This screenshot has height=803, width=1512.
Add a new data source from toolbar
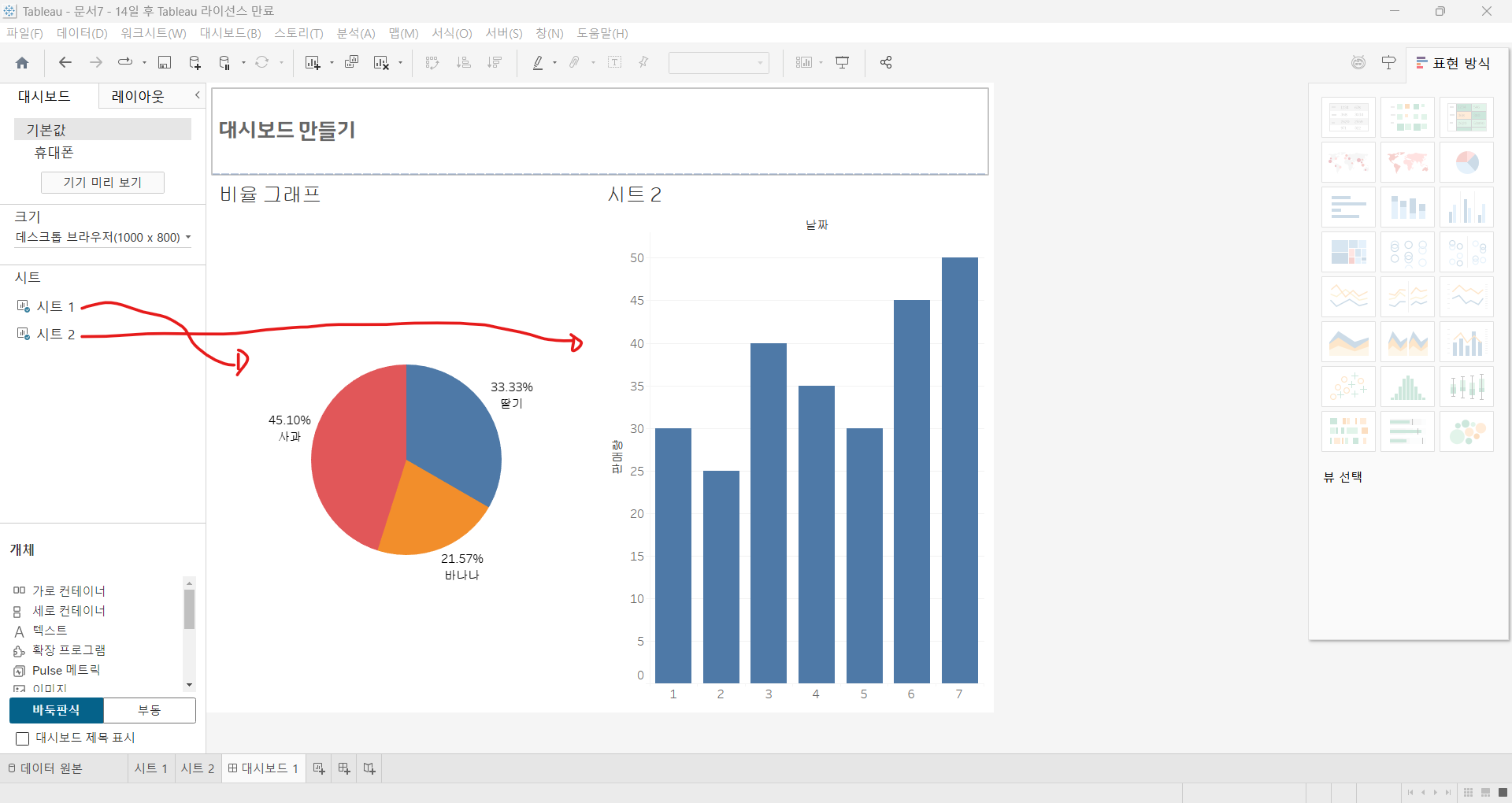coord(195,63)
